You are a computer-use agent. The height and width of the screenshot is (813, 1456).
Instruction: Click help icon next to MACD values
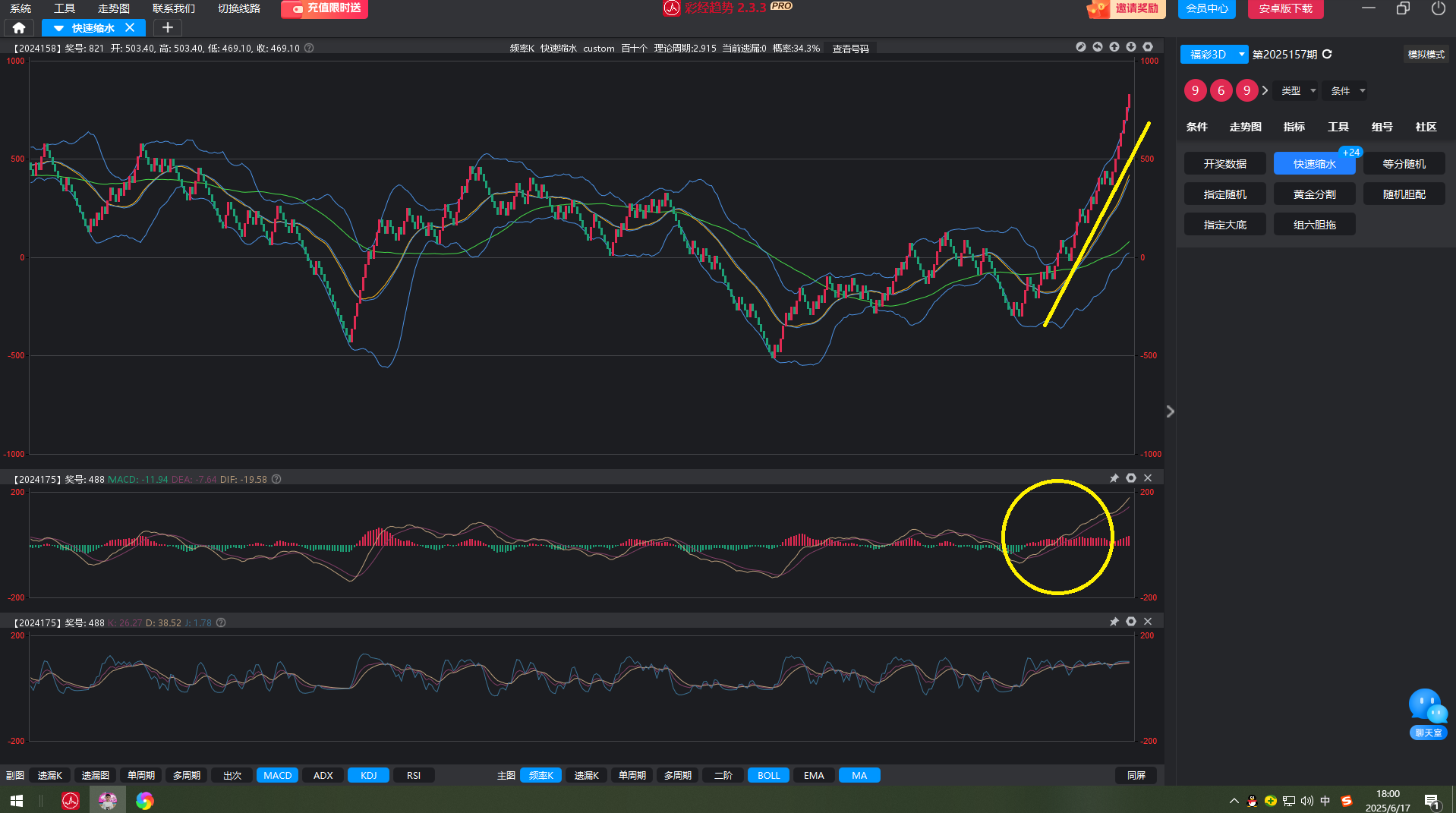[276, 479]
